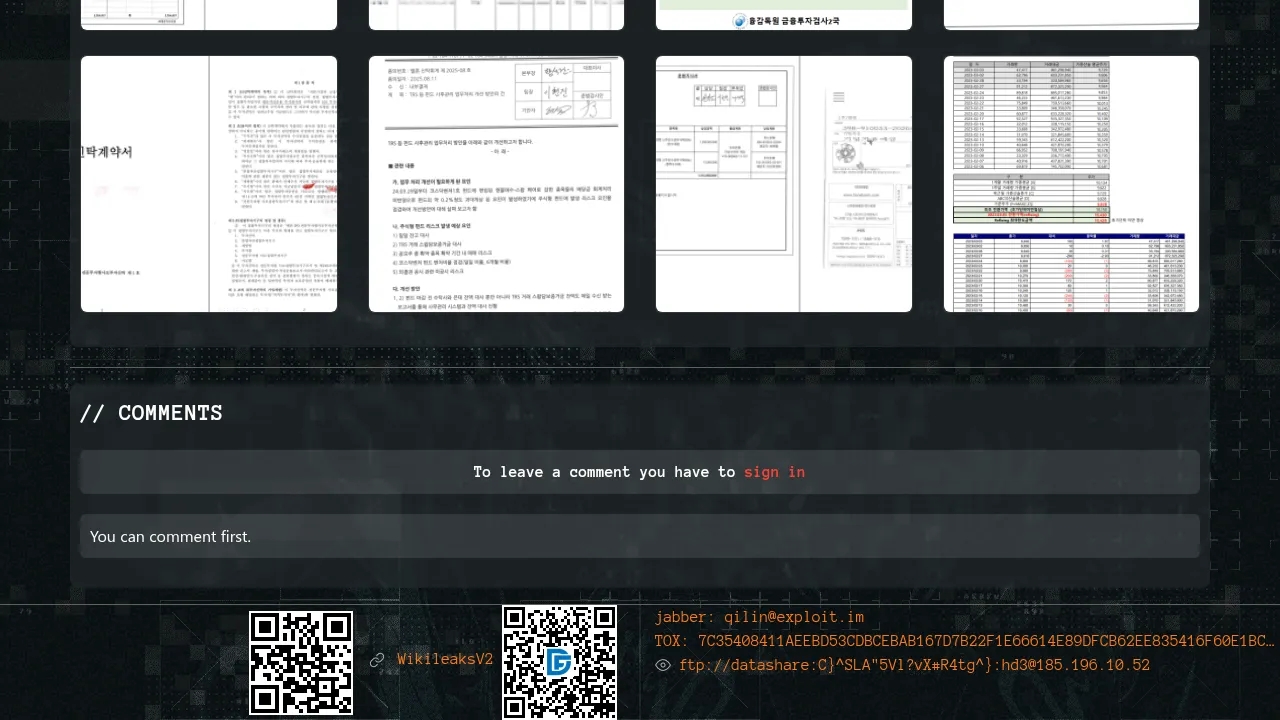Screen dimensions: 1280x720
Task: Click the "// COMMENTS" section heading
Action: (151, 413)
